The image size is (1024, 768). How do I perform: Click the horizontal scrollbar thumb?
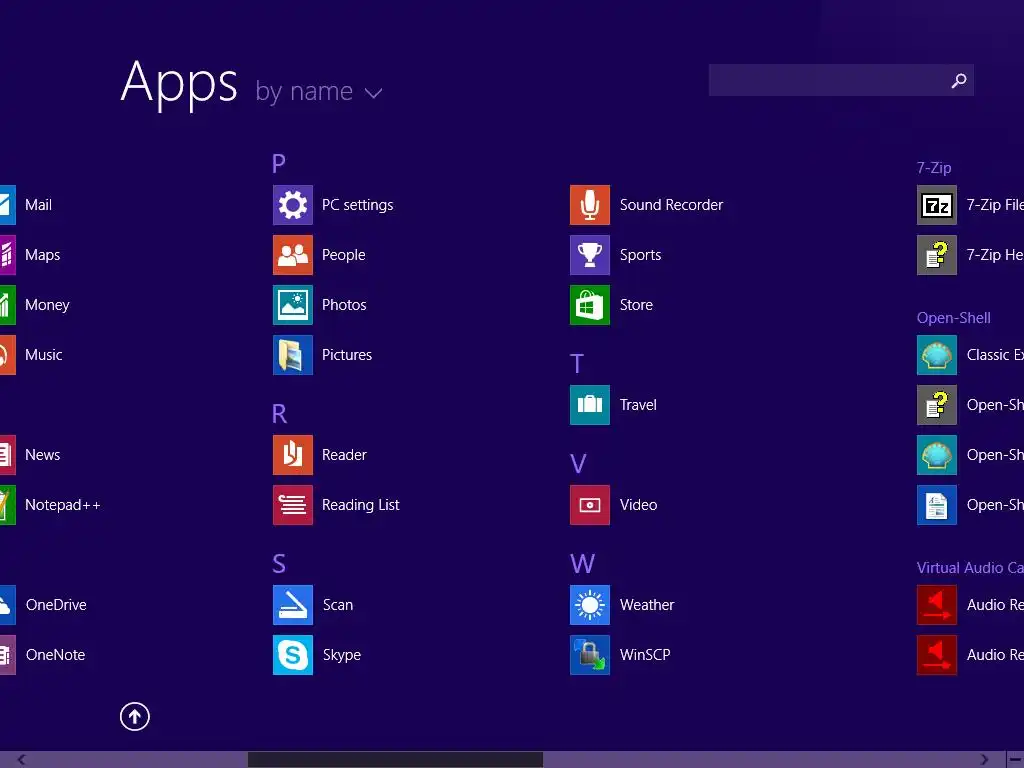395,760
